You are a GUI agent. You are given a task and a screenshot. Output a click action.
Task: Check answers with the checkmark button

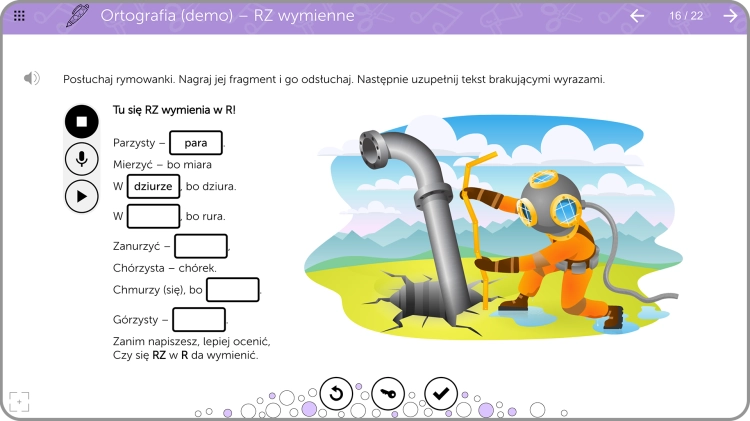coord(441,394)
